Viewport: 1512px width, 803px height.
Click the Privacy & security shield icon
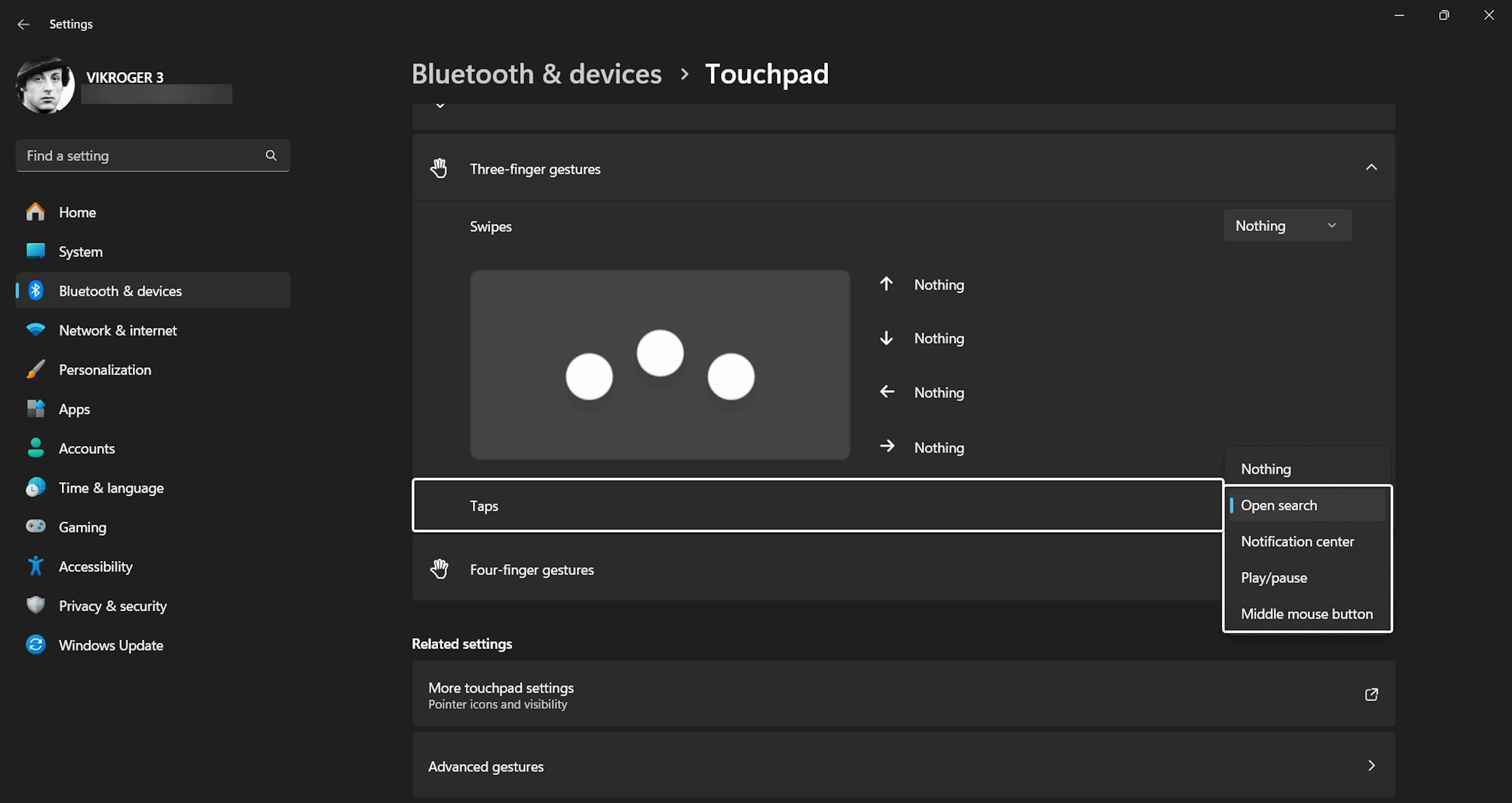(x=35, y=605)
